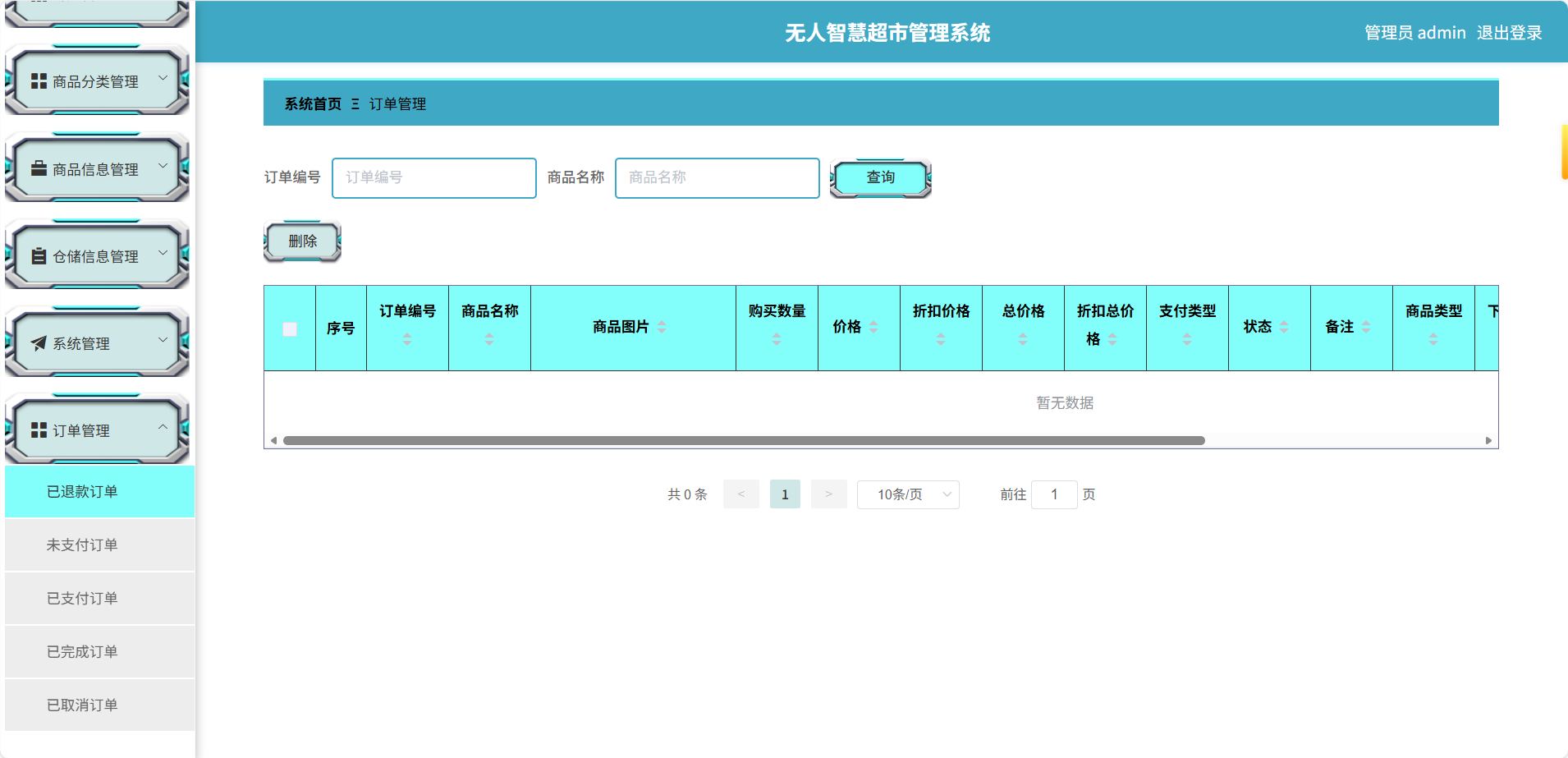Click the grid icon beside 订单管理
Image resolution: width=1568 pixels, height=758 pixels.
pyautogui.click(x=39, y=430)
